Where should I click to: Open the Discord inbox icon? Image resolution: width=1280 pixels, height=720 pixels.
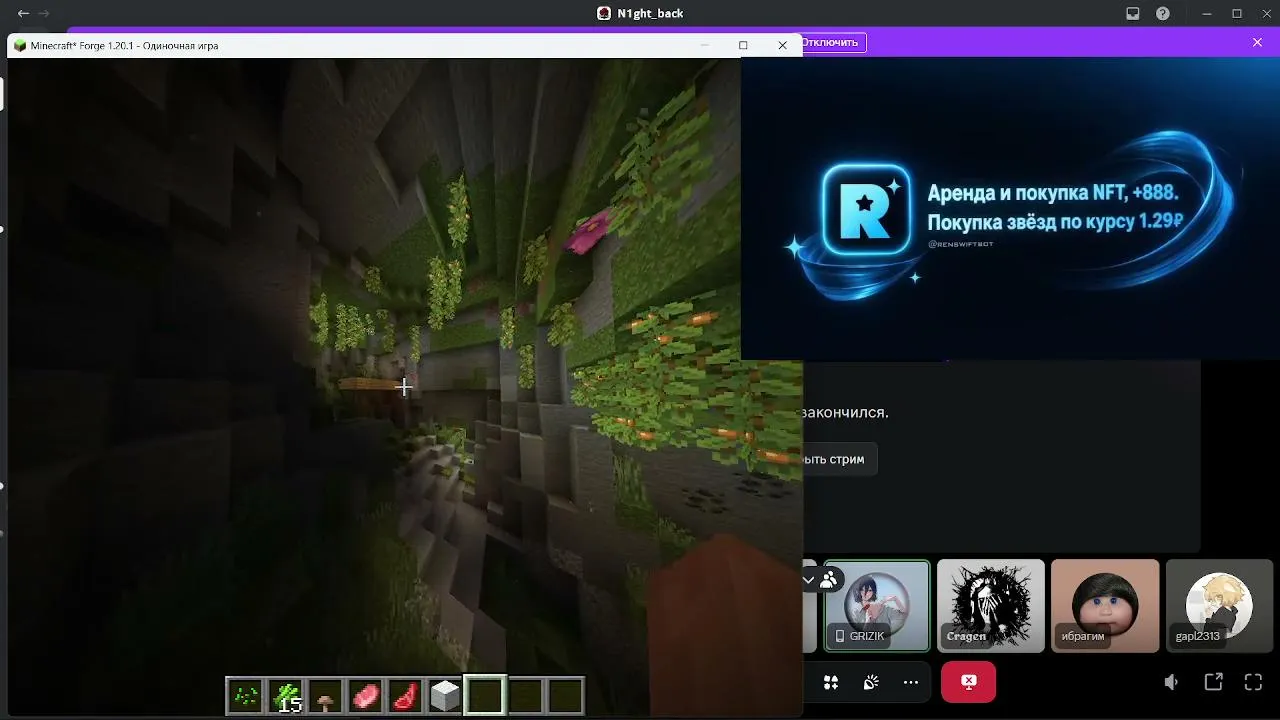(x=1133, y=14)
